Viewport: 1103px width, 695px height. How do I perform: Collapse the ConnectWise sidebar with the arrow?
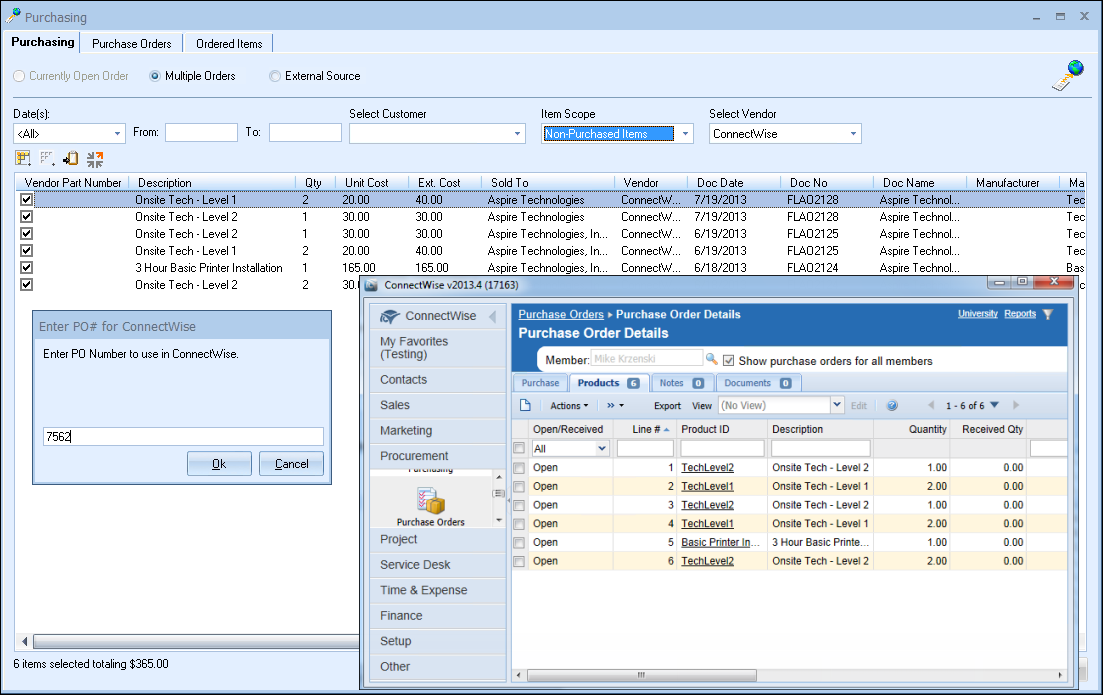(492, 317)
